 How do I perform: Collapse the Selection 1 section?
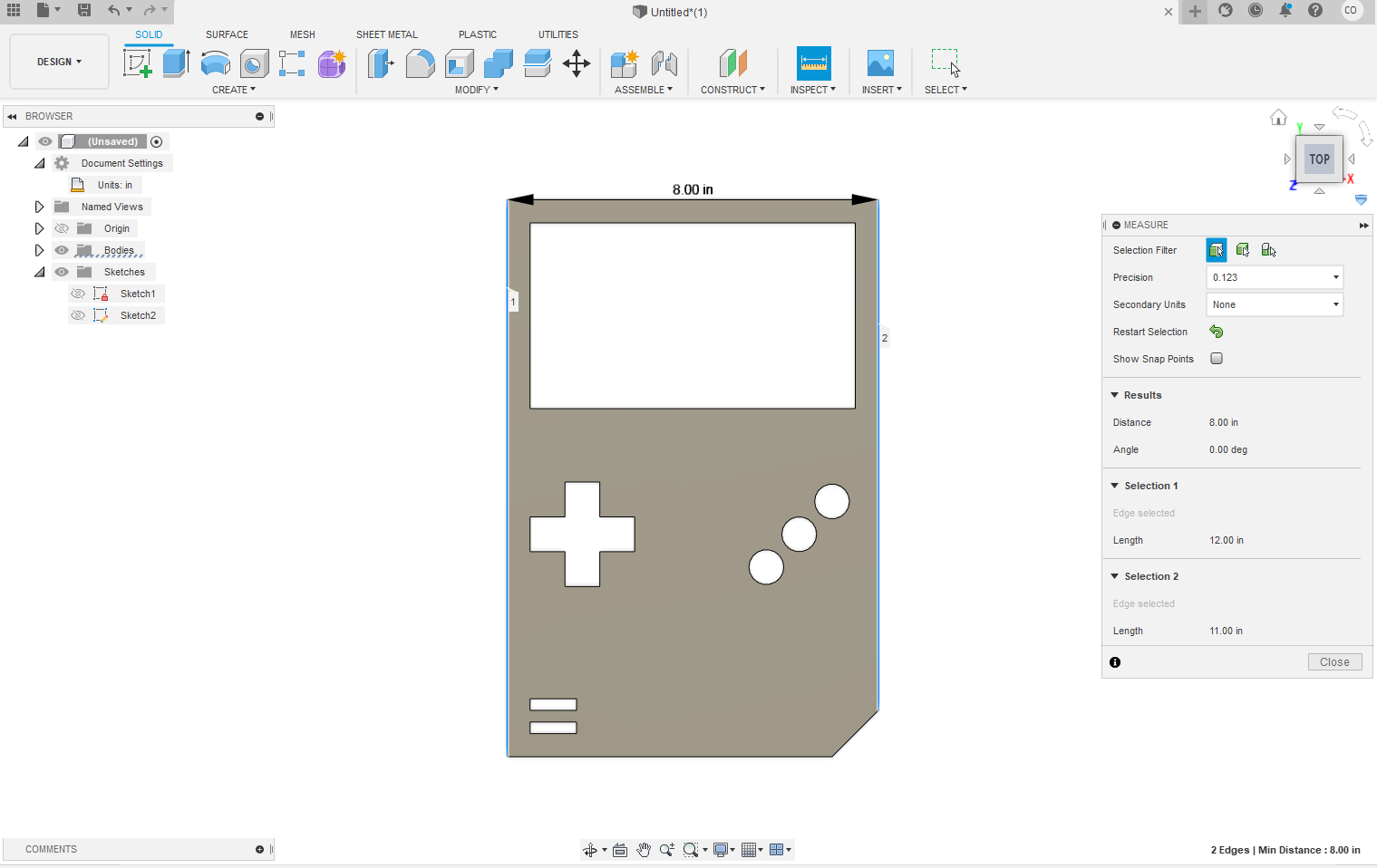click(1115, 486)
